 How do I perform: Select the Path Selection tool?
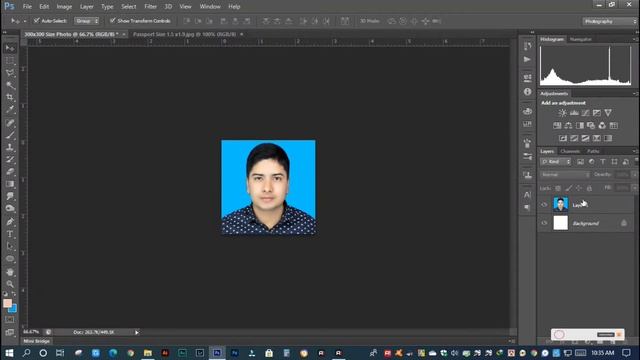click(x=10, y=247)
